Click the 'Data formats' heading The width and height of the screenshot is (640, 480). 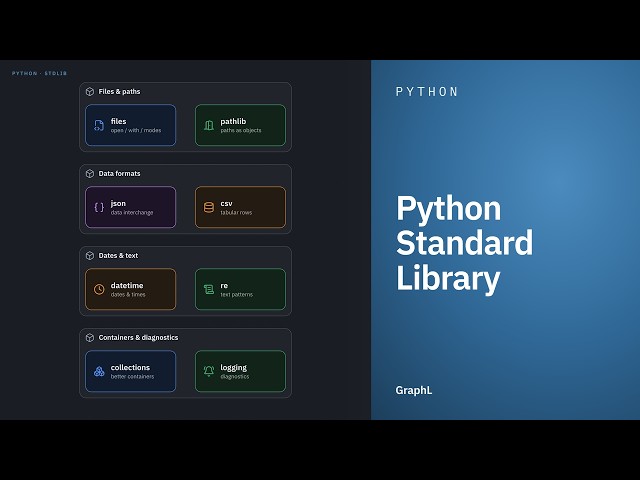tap(119, 174)
